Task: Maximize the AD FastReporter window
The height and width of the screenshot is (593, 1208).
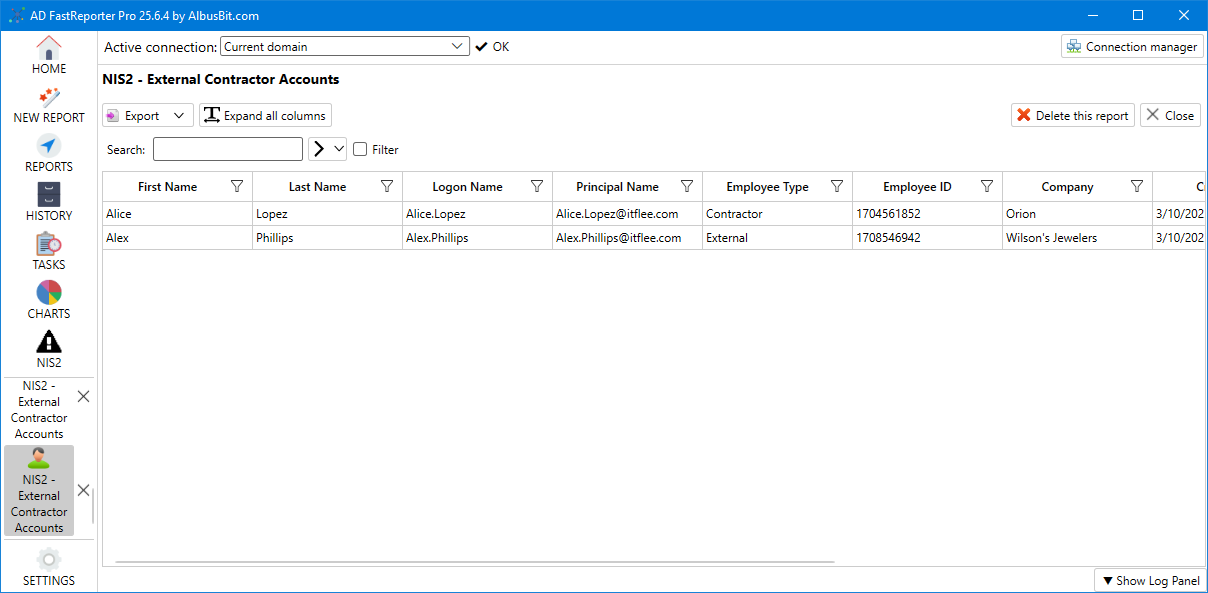Action: (x=1138, y=15)
